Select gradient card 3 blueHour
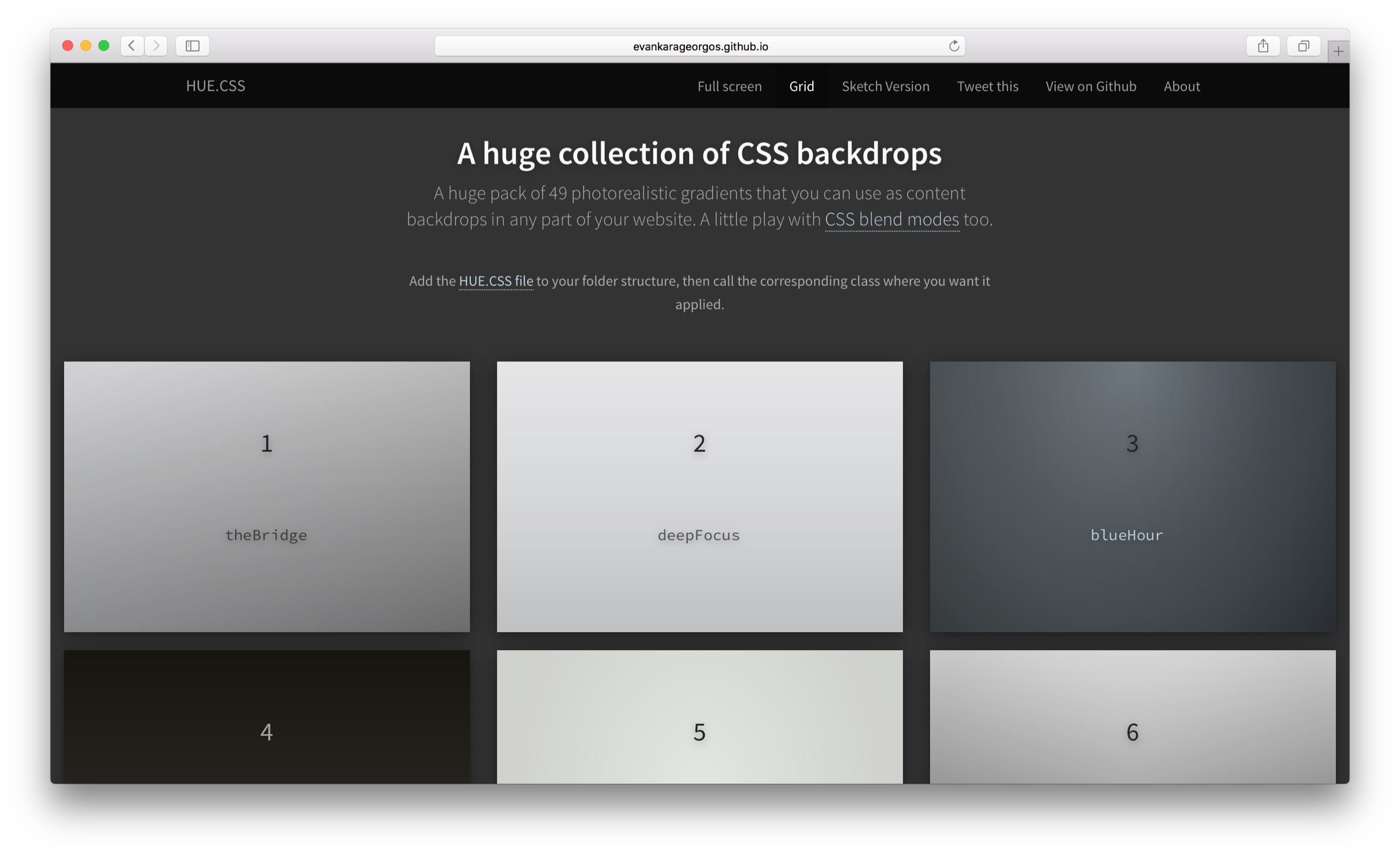This screenshot has width=1400, height=856. (x=1133, y=496)
